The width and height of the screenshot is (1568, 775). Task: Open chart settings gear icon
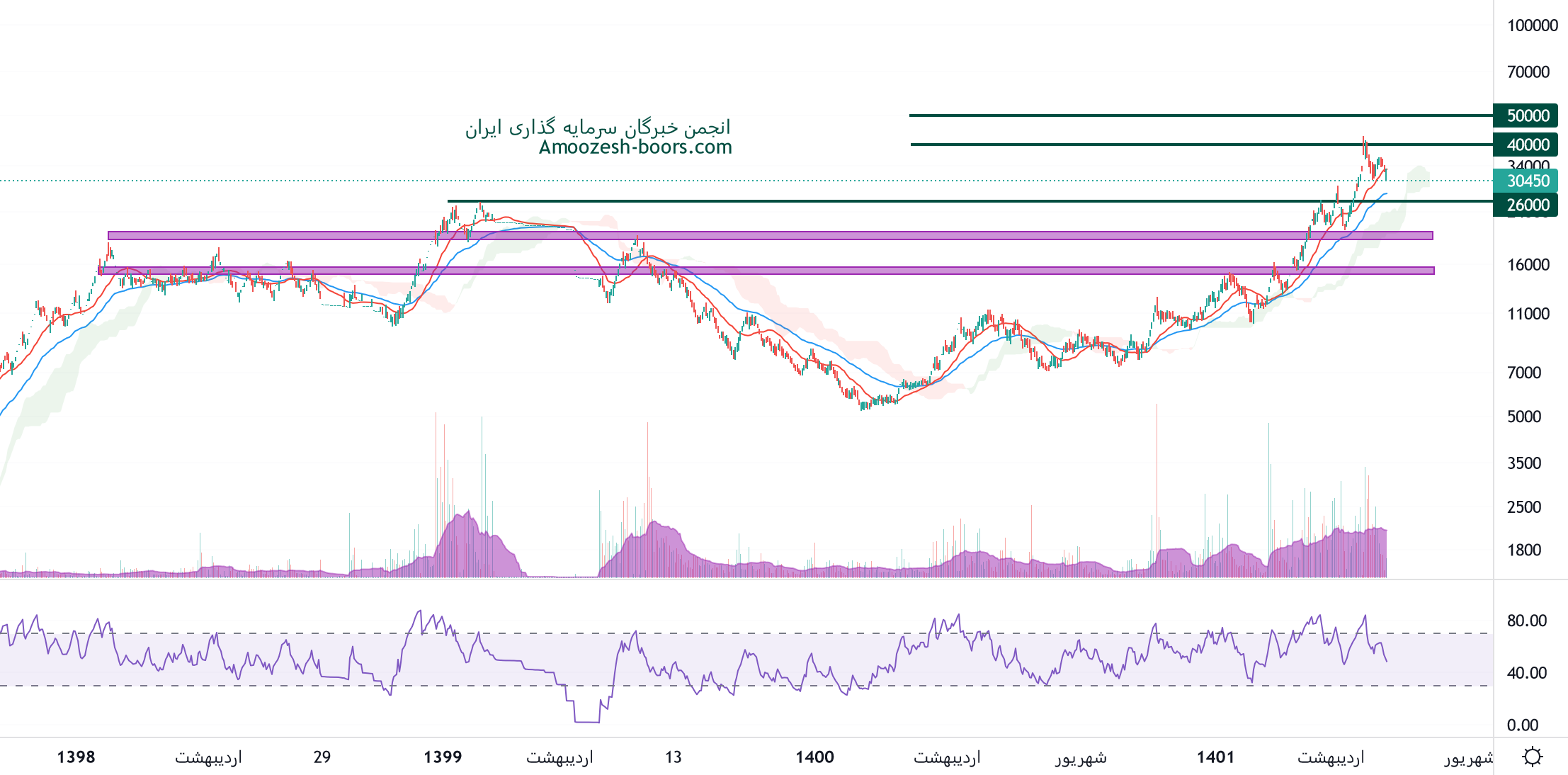[x=1532, y=757]
